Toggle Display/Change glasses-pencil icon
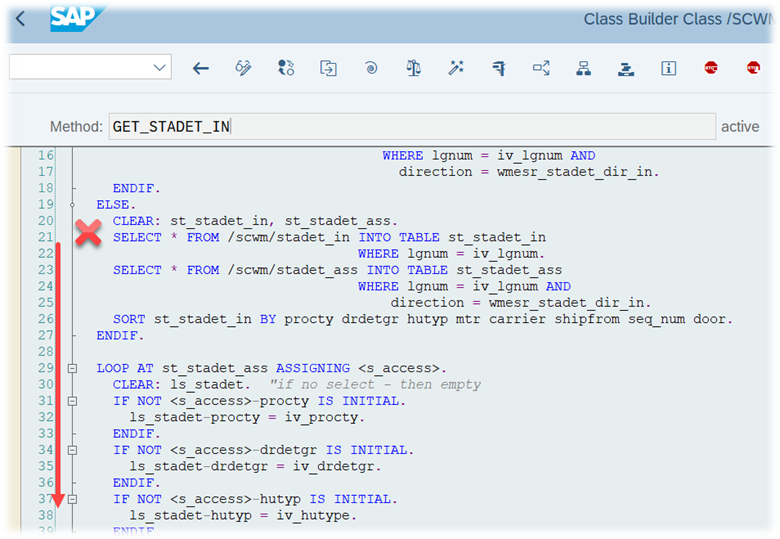The image size is (780, 539). (243, 68)
